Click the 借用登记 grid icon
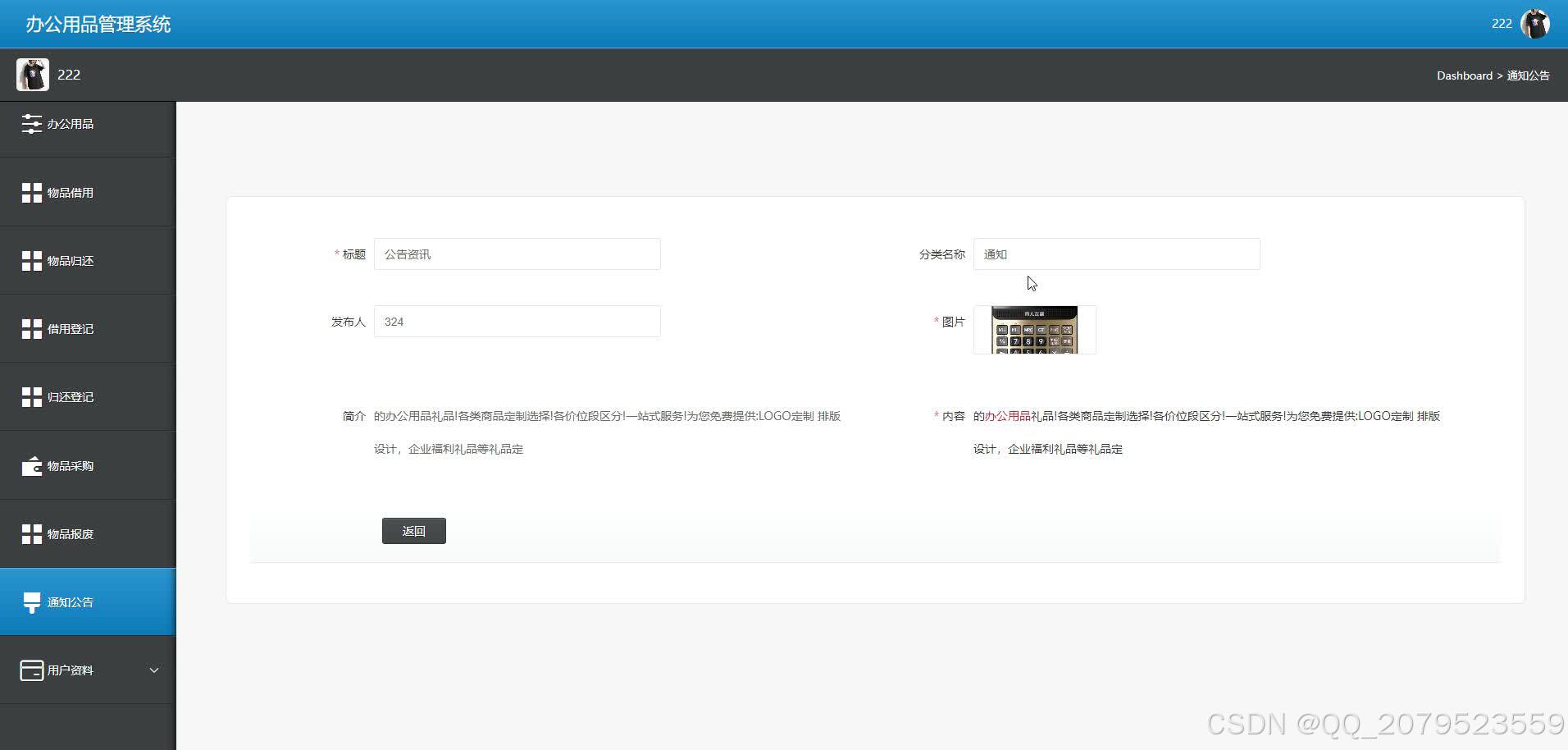This screenshot has width=1568, height=750. click(31, 329)
